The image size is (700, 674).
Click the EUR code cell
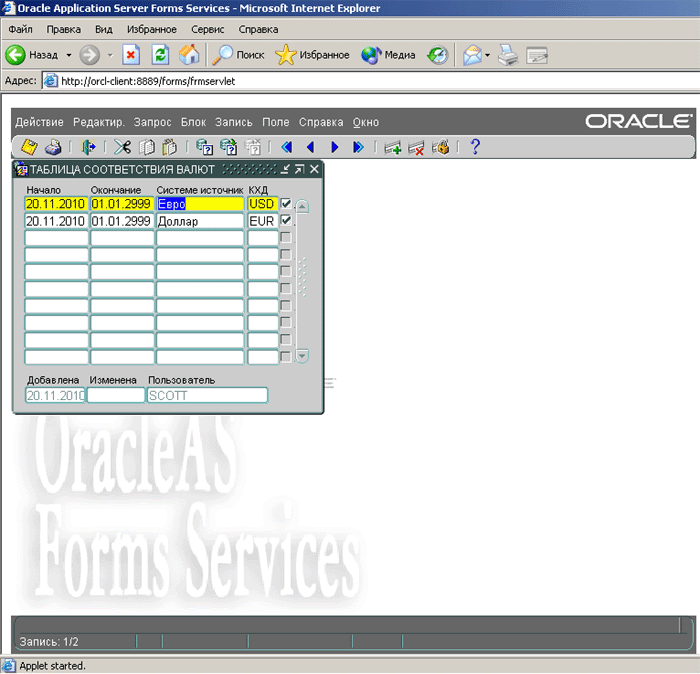(x=263, y=221)
